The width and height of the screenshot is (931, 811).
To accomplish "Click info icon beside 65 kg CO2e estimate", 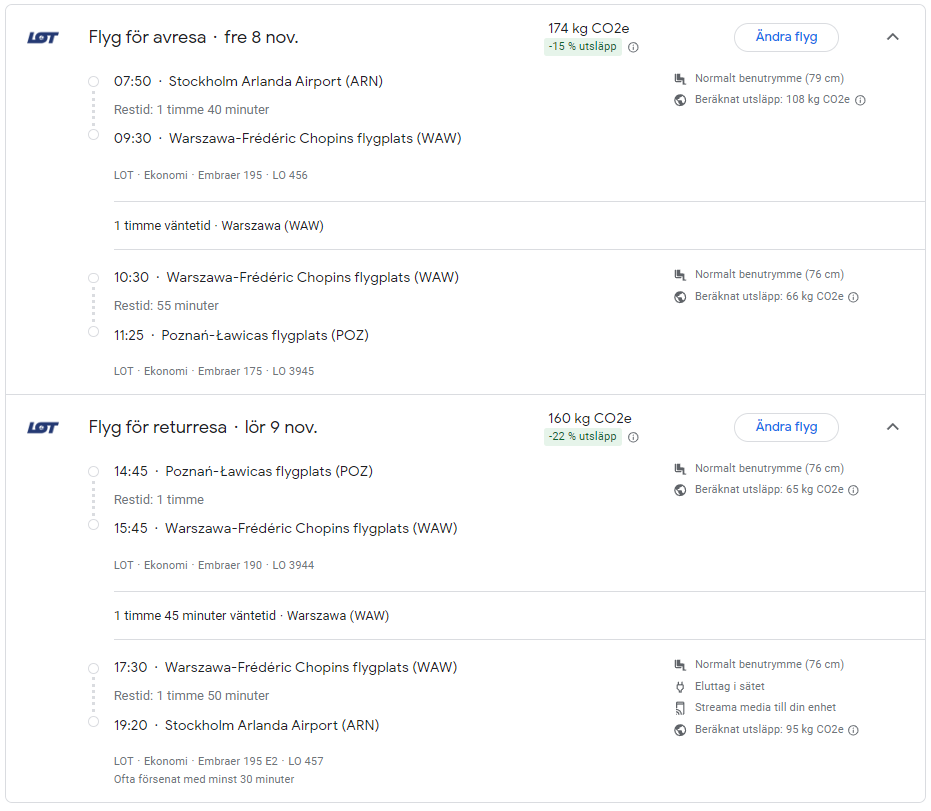I will tap(854, 490).
